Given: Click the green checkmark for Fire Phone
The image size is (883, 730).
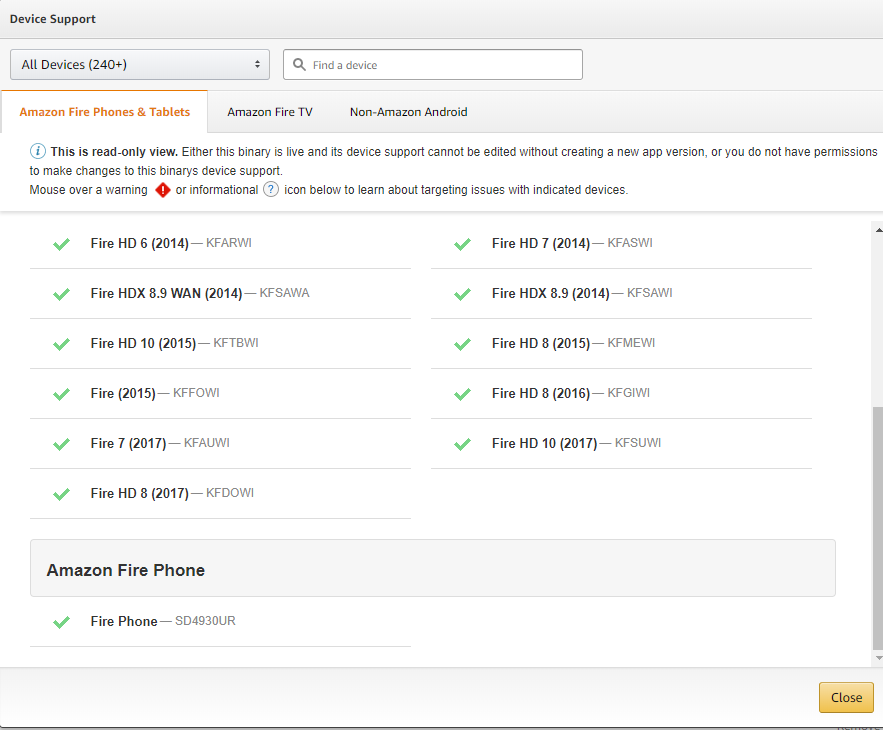Looking at the screenshot, I should 61,622.
